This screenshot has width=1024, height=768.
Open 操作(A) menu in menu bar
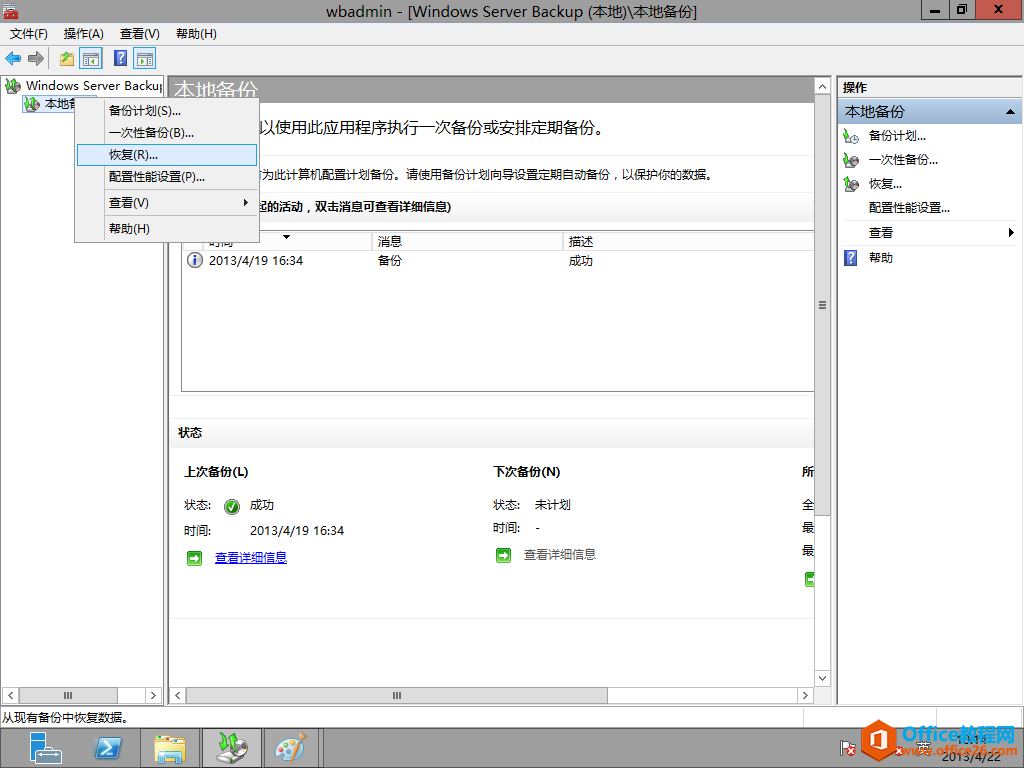[84, 34]
